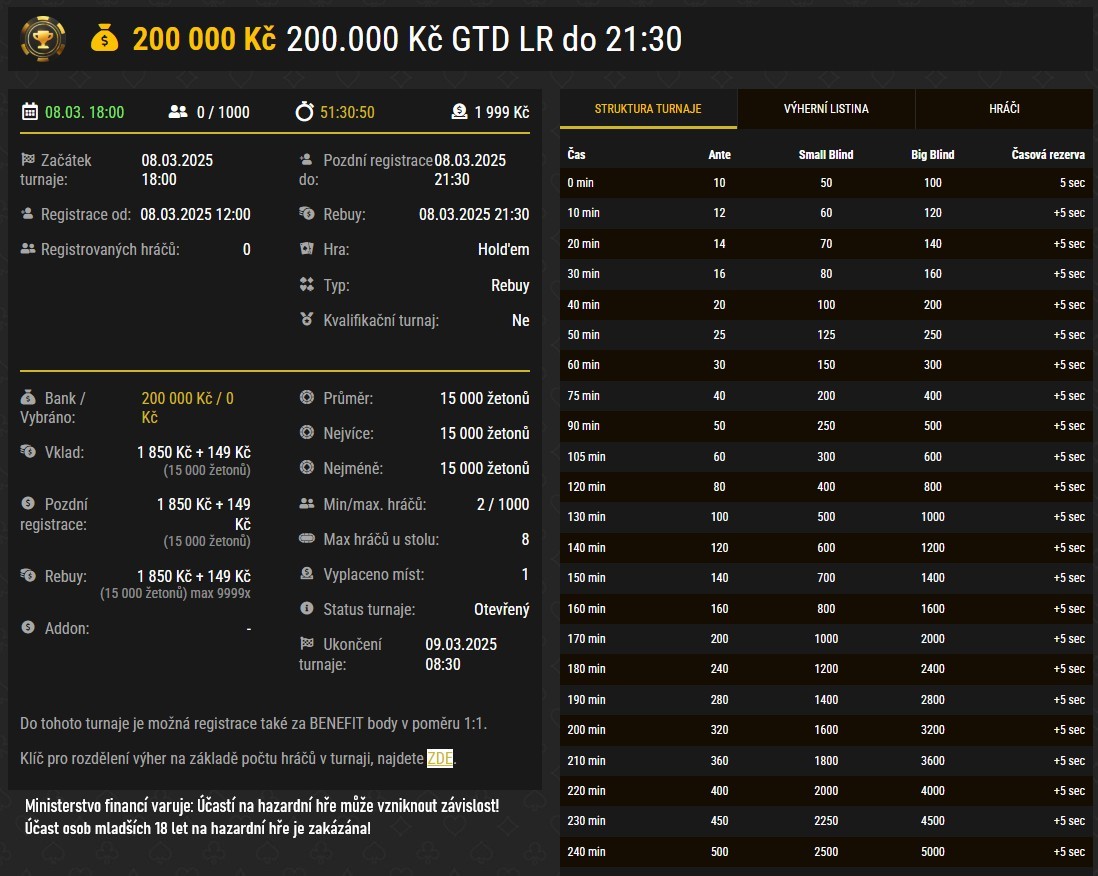Click the chip icon beside Nejvíce
This screenshot has width=1098, height=876.
pyautogui.click(x=307, y=432)
